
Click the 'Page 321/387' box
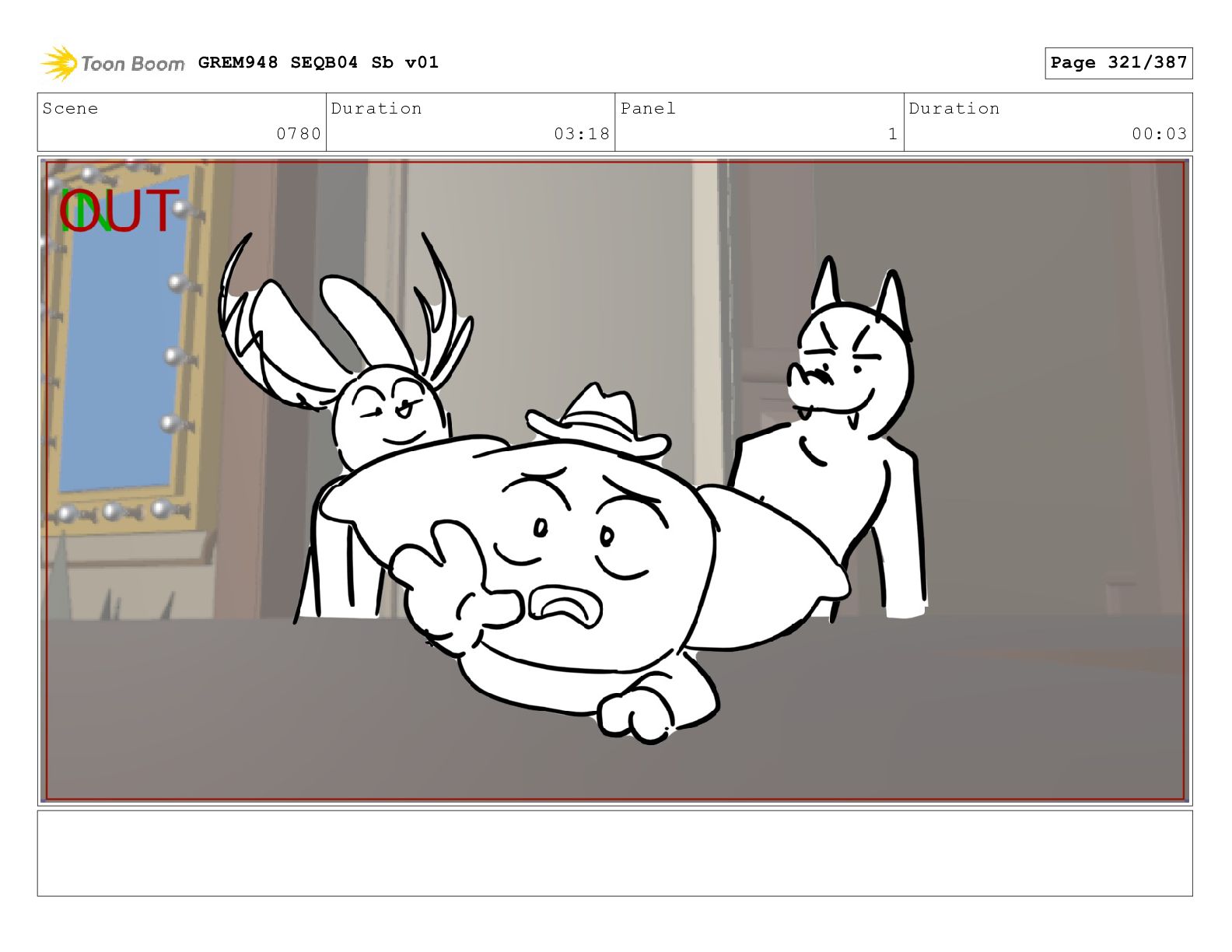[x=1118, y=63]
